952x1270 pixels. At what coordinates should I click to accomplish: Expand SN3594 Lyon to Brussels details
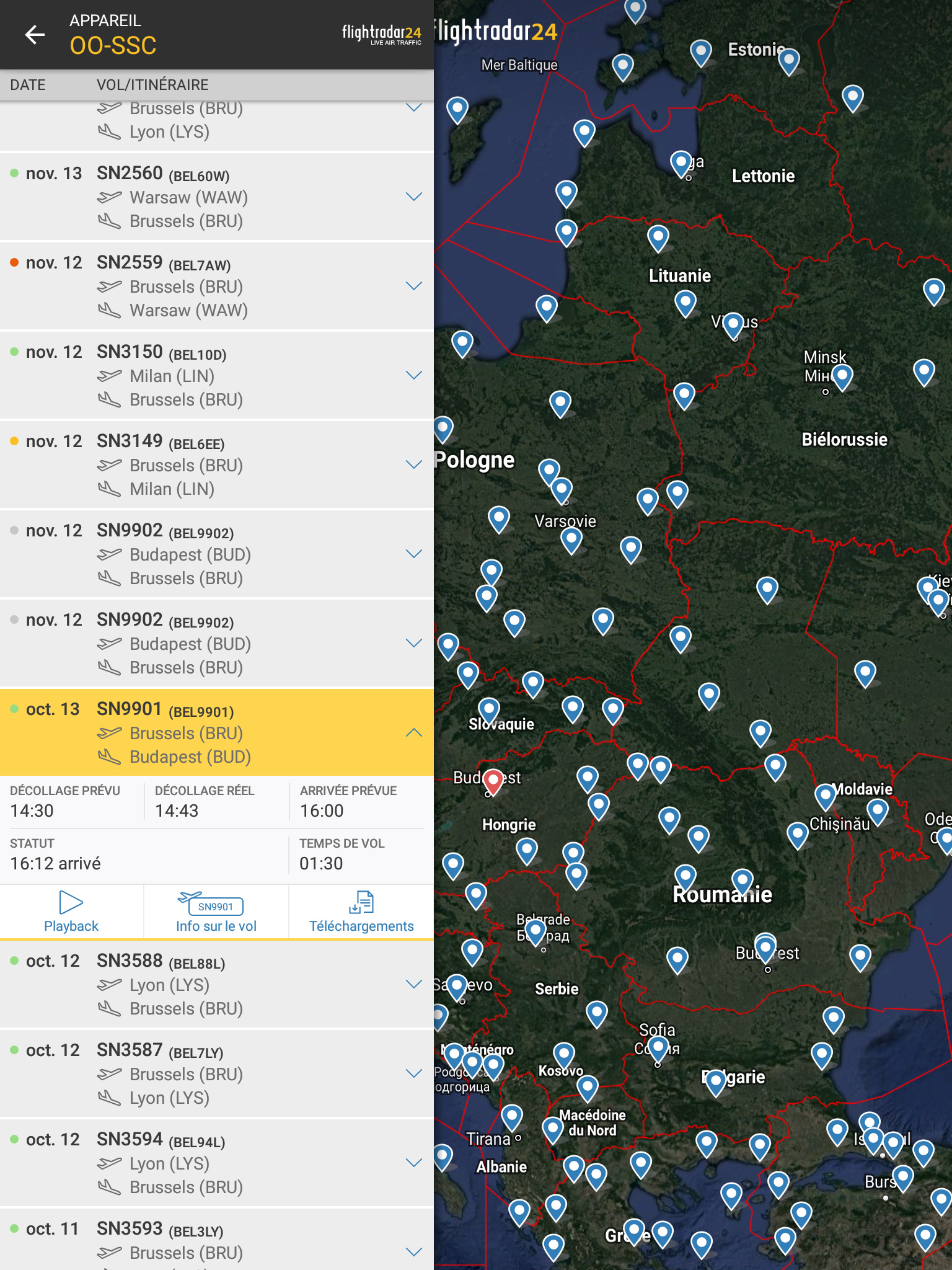point(413,1163)
